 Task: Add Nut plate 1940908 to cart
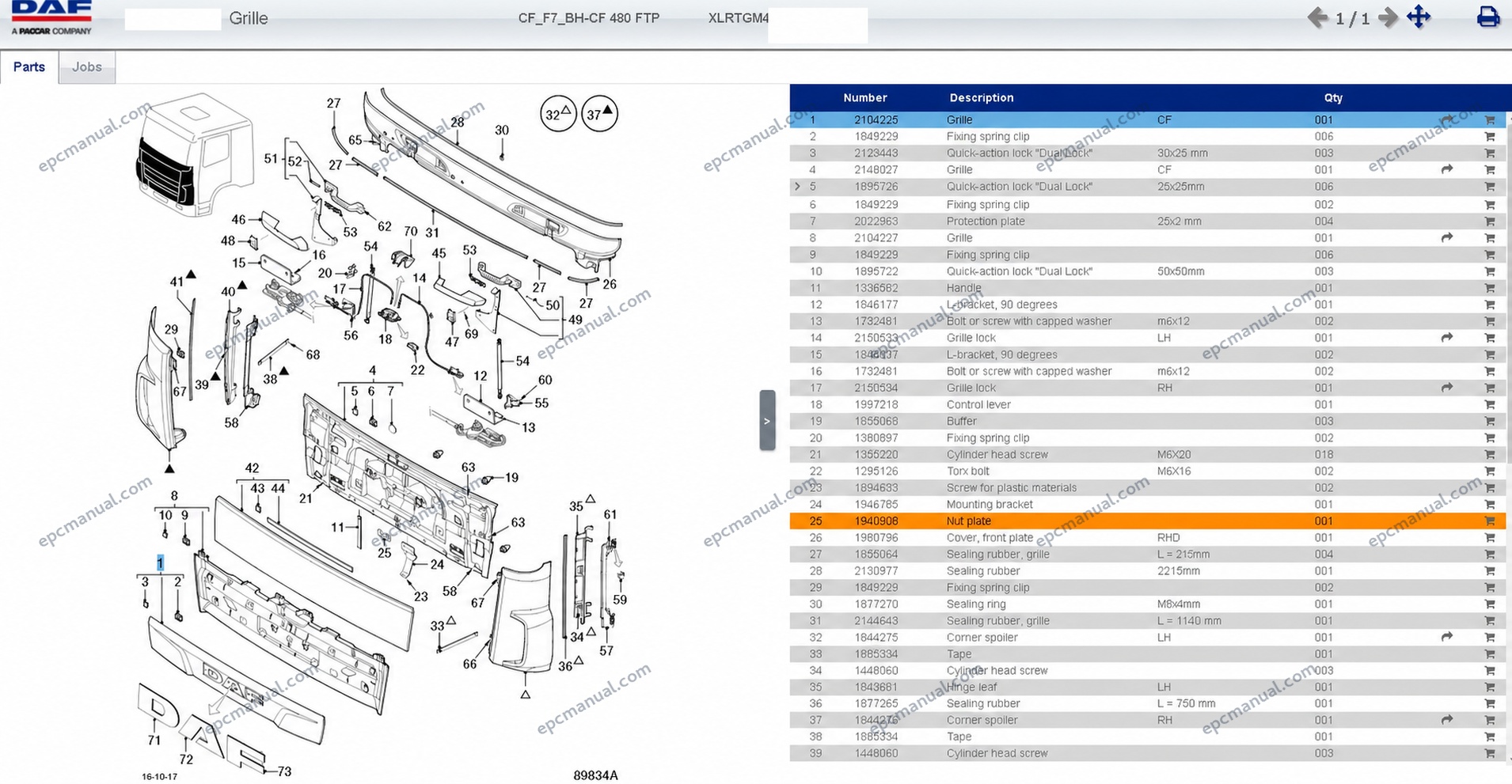point(1489,521)
